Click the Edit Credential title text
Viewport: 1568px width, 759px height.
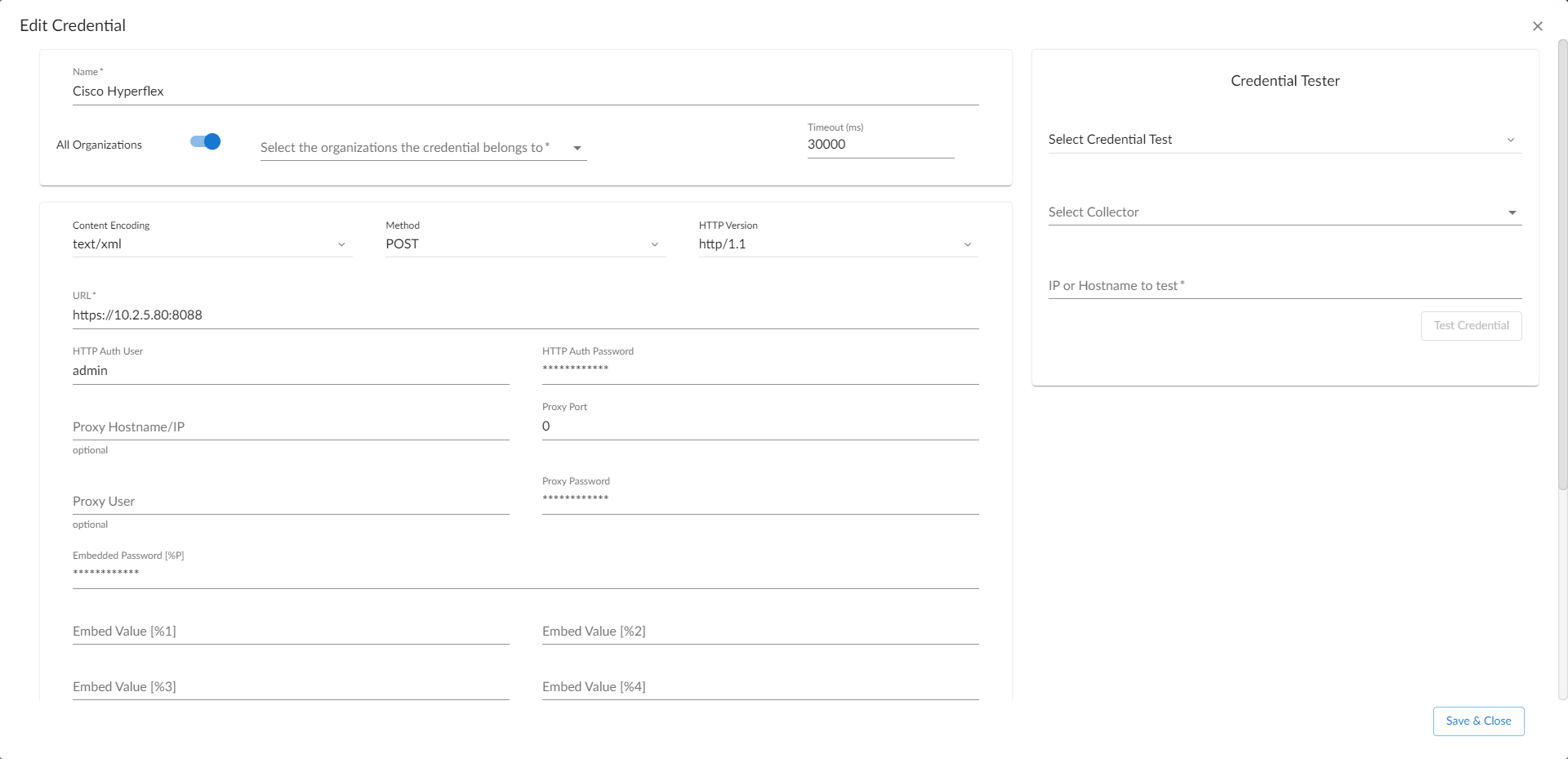(x=73, y=25)
